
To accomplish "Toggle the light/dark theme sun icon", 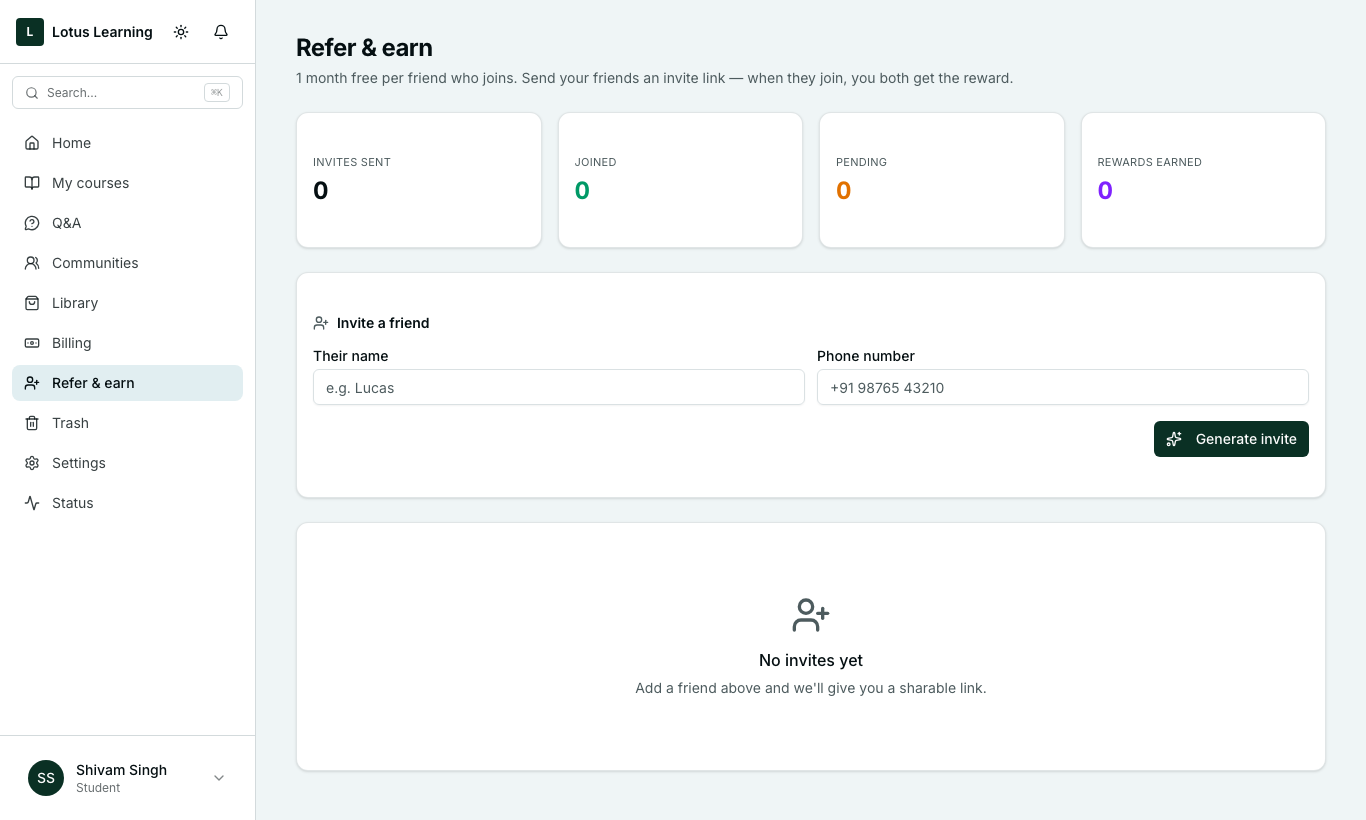I will (x=181, y=32).
